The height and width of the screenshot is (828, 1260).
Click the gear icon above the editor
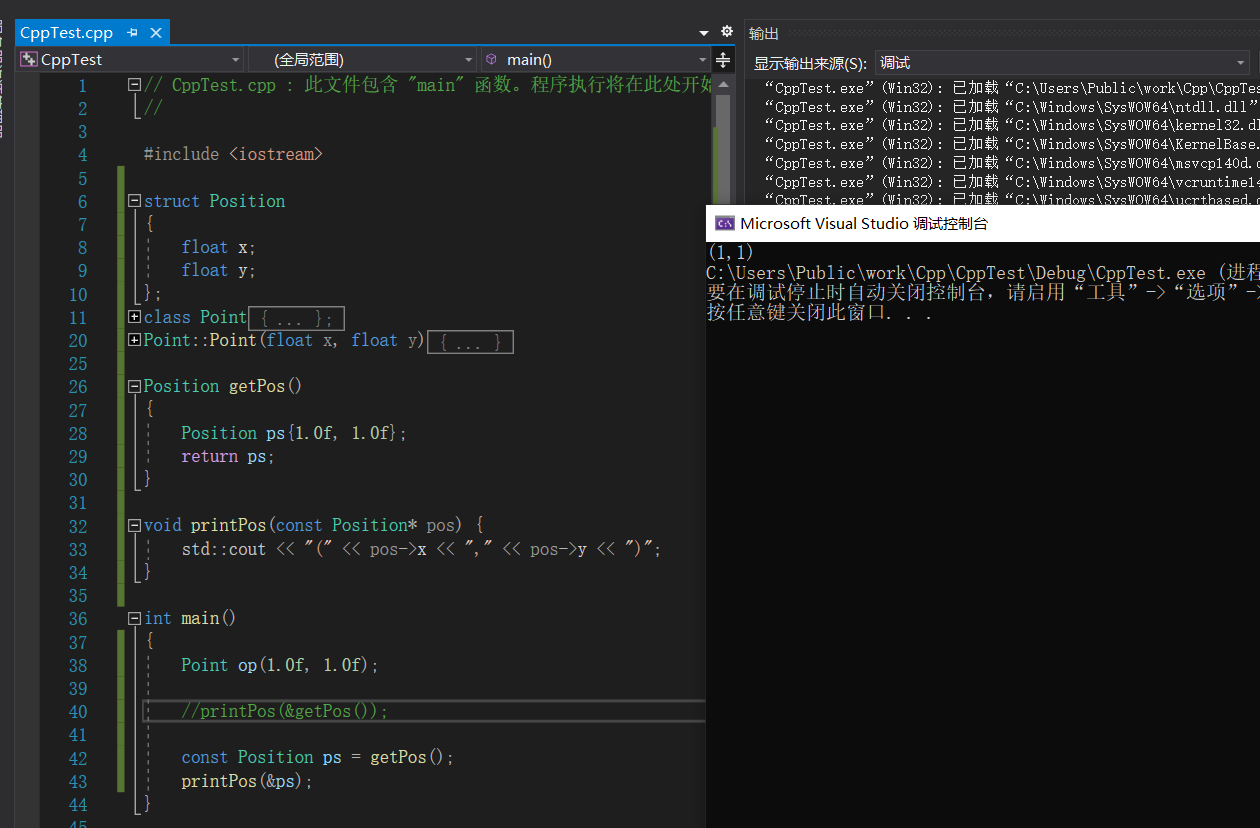pos(727,32)
